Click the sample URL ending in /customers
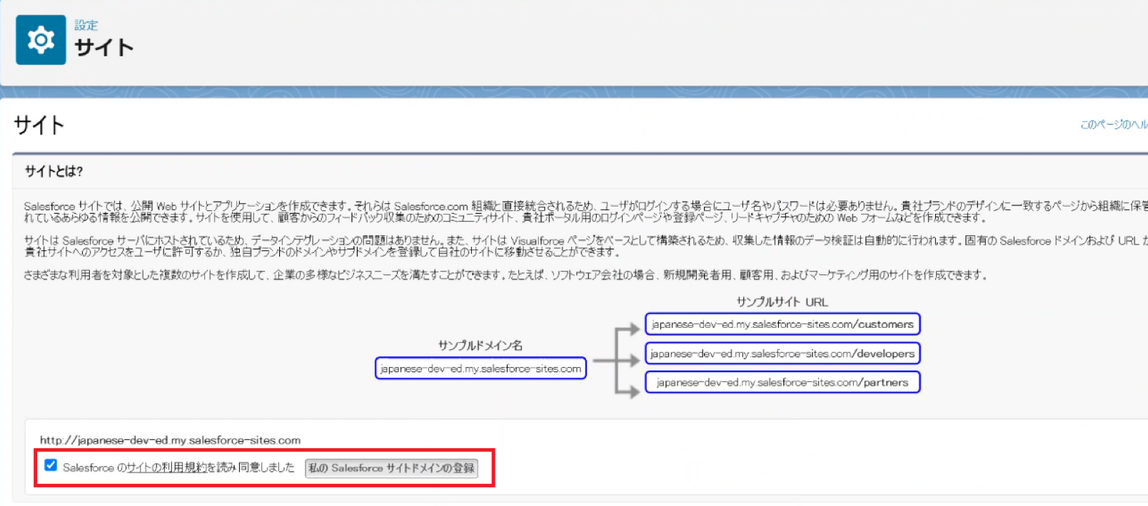Screen dimensions: 1148x506 [783, 323]
